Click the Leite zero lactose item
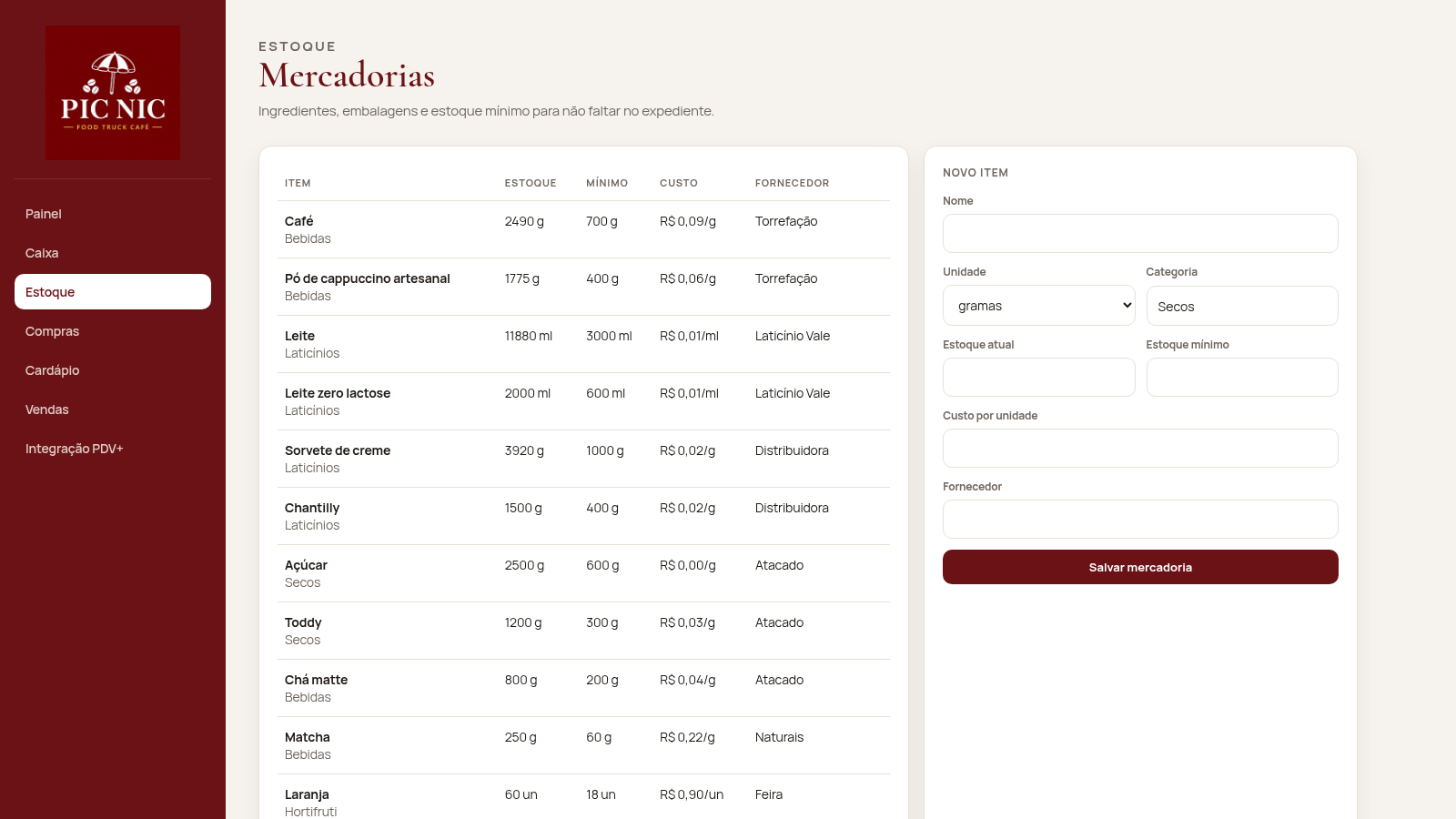Image resolution: width=1456 pixels, height=819 pixels. (338, 393)
